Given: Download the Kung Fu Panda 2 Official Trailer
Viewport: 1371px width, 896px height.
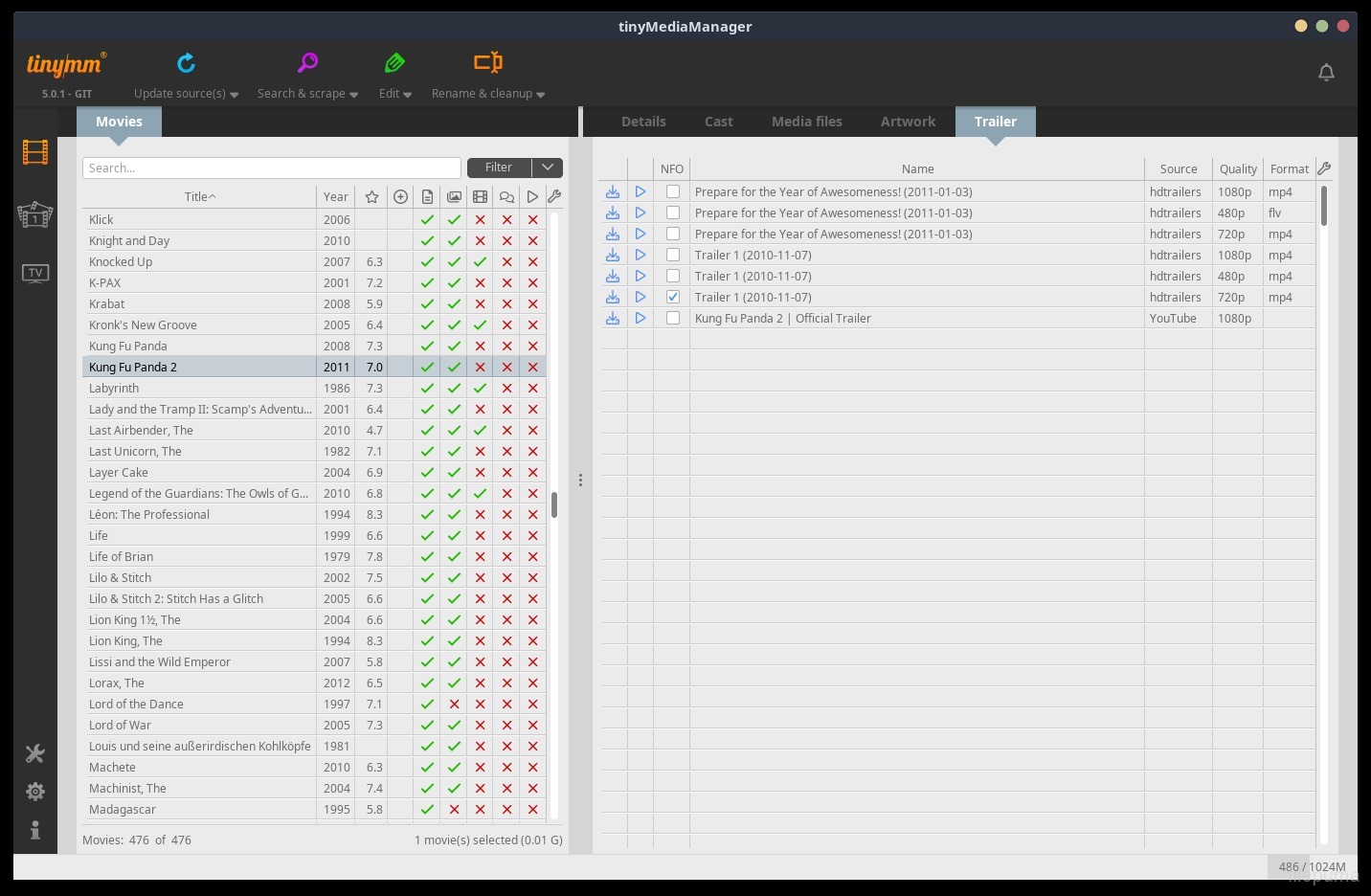Looking at the screenshot, I should (x=613, y=318).
